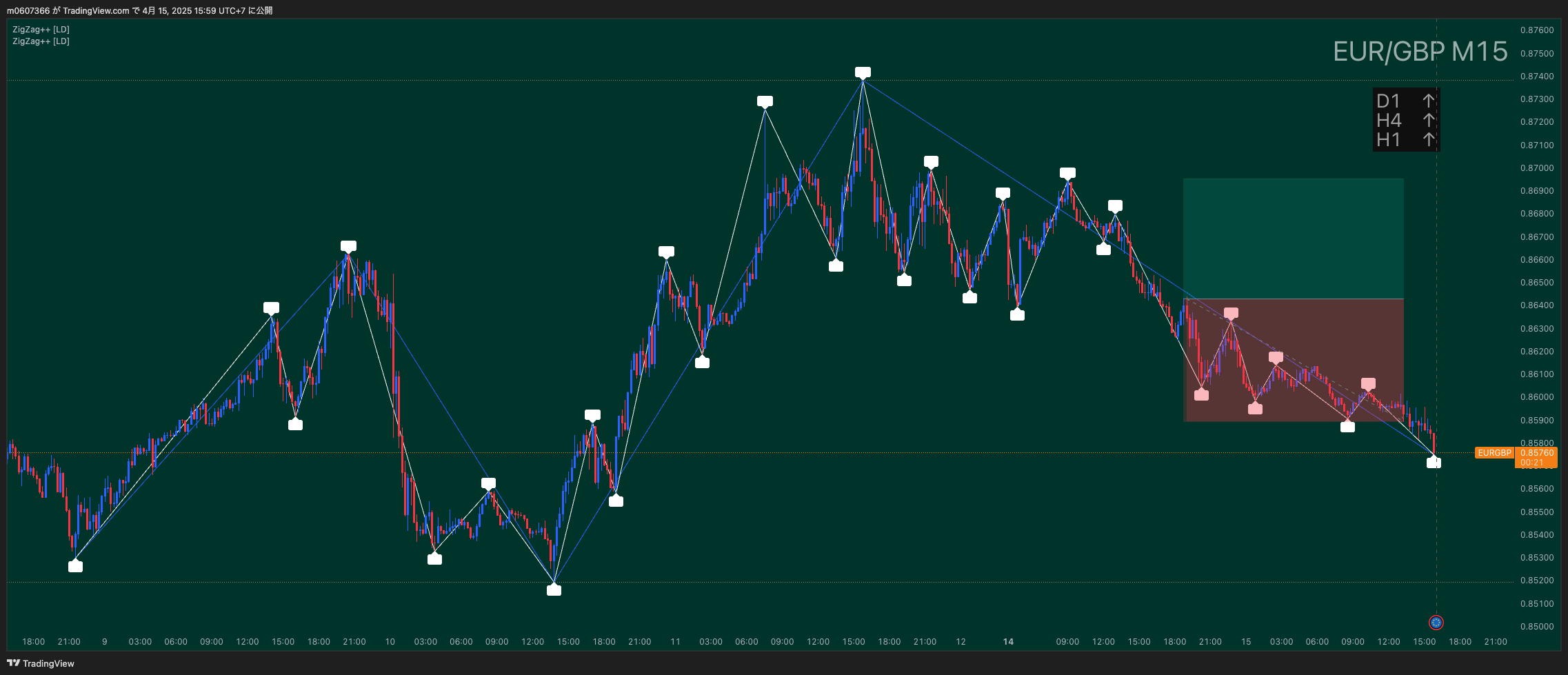The width and height of the screenshot is (1568, 675).
Task: Select the lowest white zigzag pivot marker
Action: click(x=554, y=590)
